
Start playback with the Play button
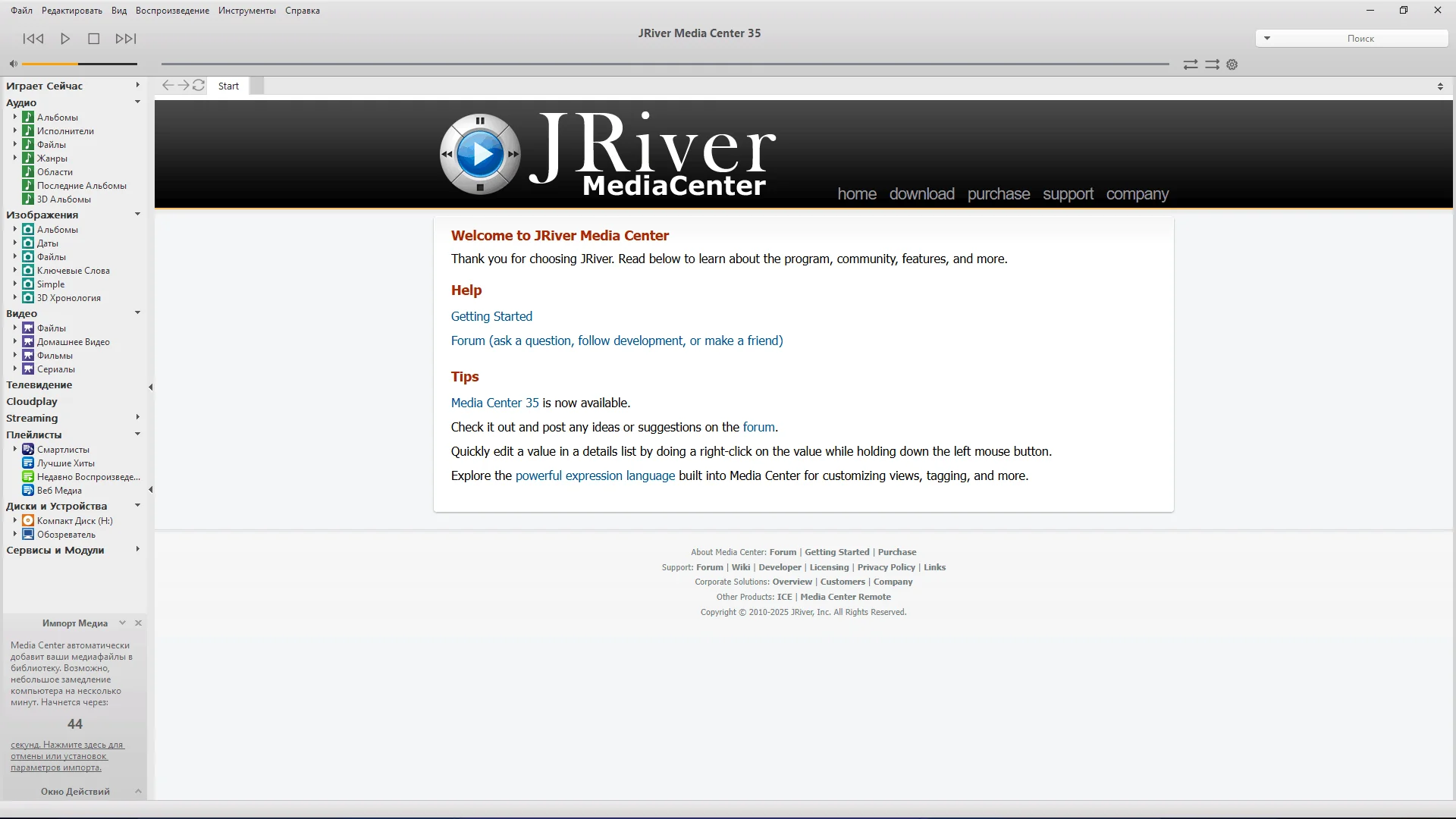click(x=65, y=39)
